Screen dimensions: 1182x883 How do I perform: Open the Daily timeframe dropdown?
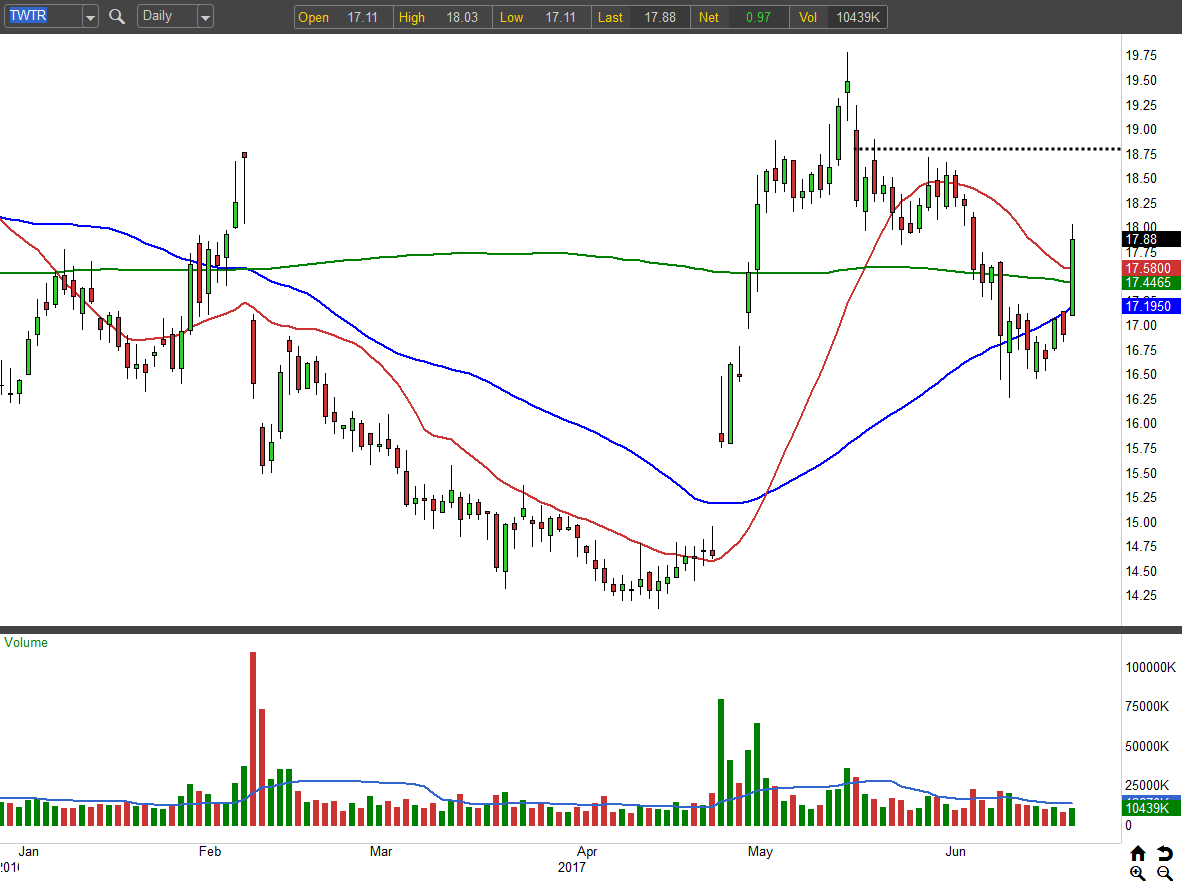pos(205,17)
